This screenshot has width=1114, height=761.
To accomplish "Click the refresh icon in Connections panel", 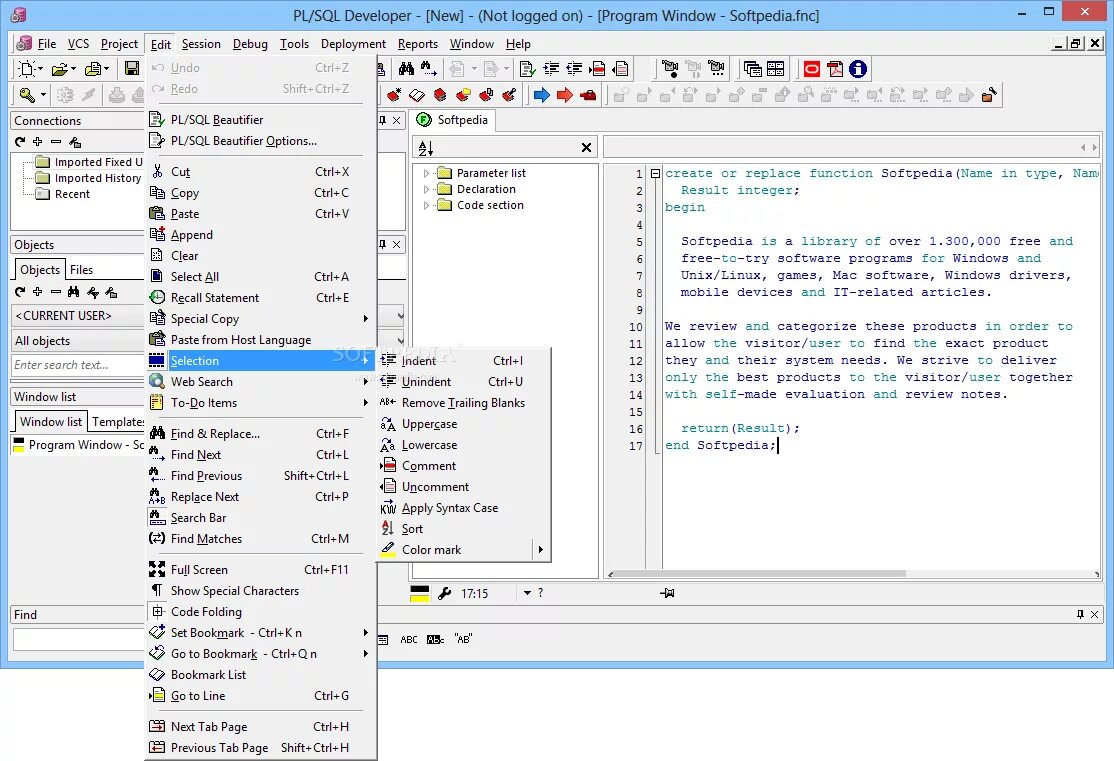I will (x=20, y=141).
